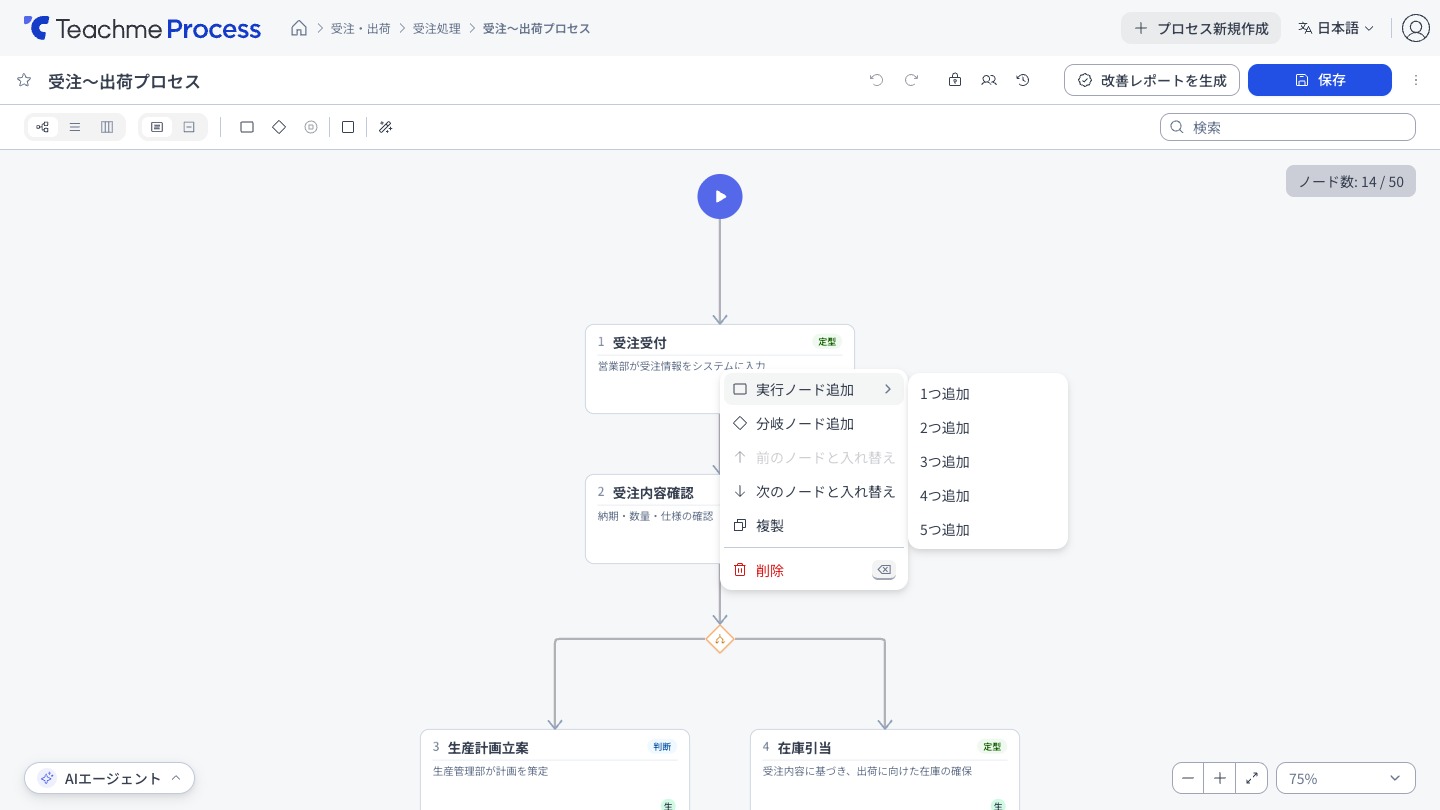Expand the 実行ノード追加 submenu
Viewport: 1440px width, 810px height.
click(x=814, y=389)
